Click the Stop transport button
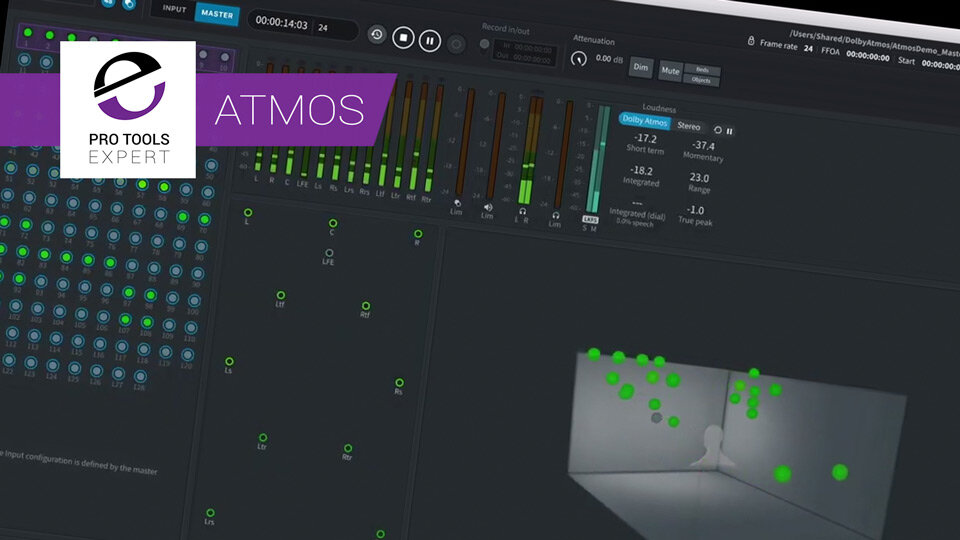 403,38
